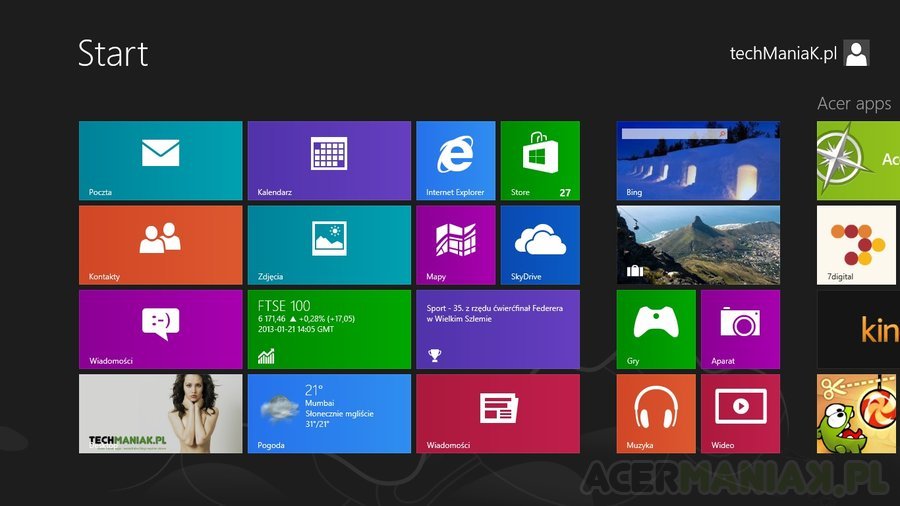Open the Kindle tile

pyautogui.click(x=859, y=329)
